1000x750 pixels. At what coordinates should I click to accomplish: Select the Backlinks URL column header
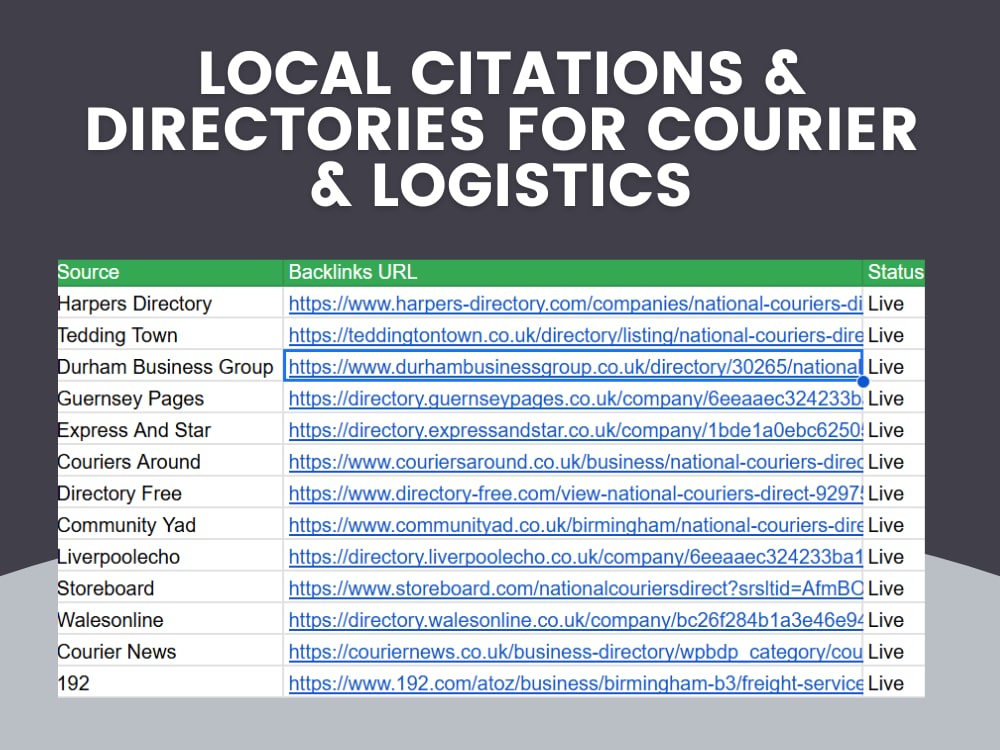pos(573,272)
